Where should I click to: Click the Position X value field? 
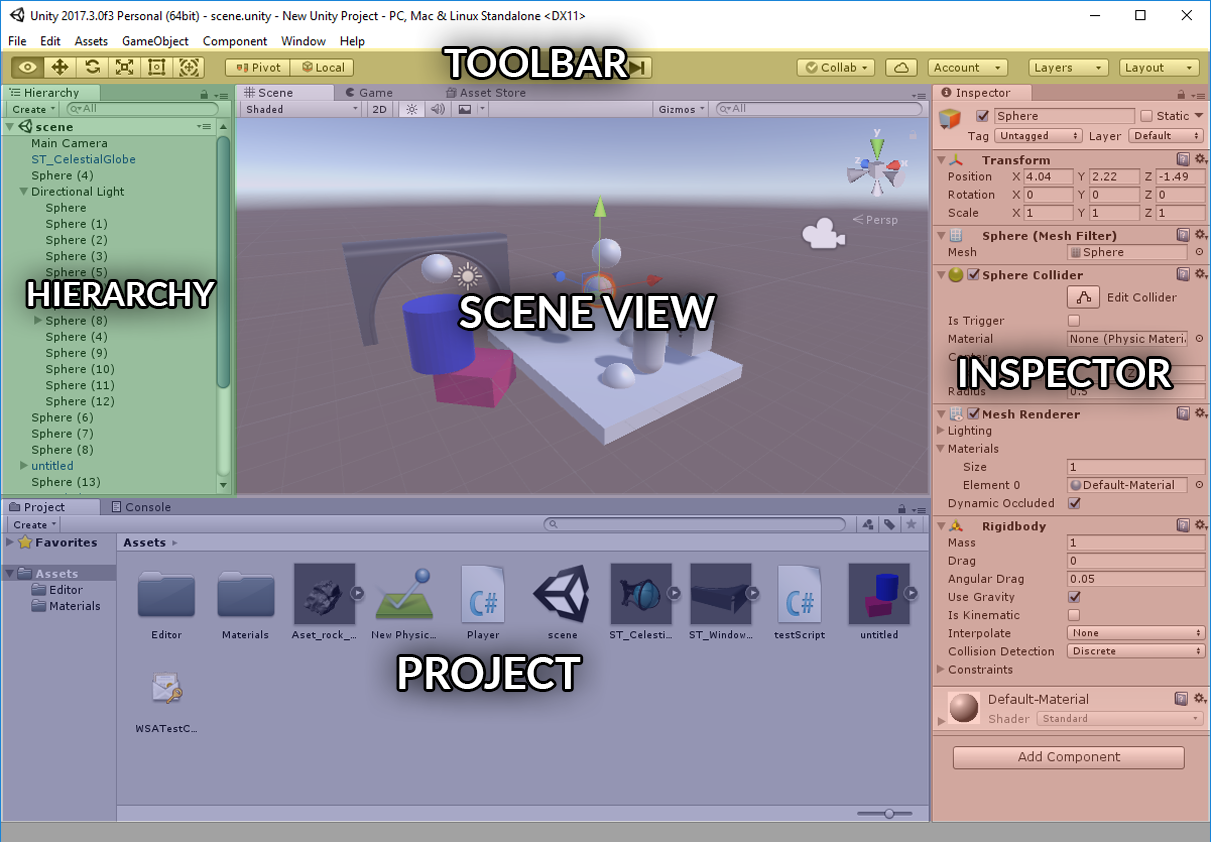coord(1048,176)
